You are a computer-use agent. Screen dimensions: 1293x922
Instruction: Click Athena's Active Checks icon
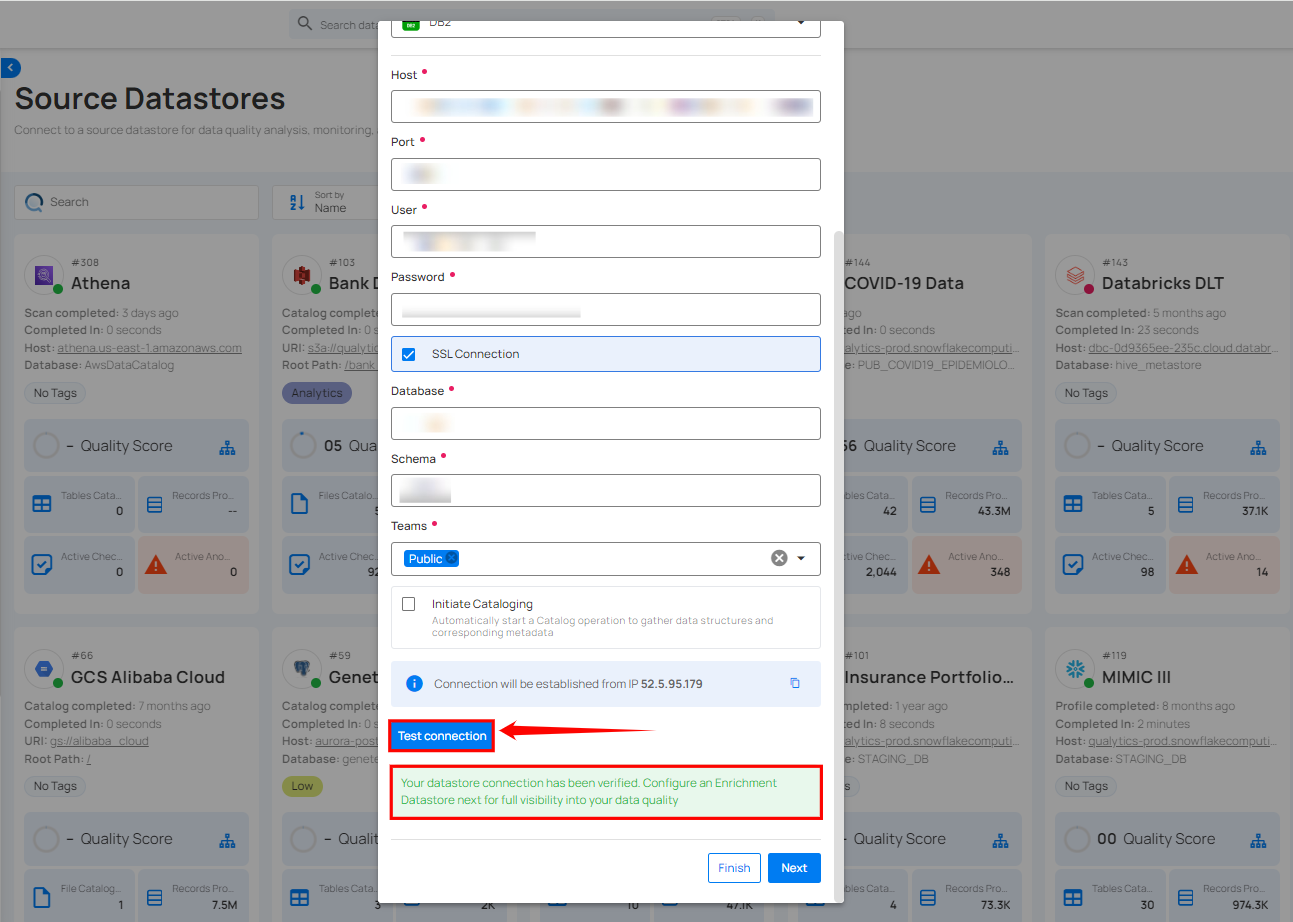41,565
